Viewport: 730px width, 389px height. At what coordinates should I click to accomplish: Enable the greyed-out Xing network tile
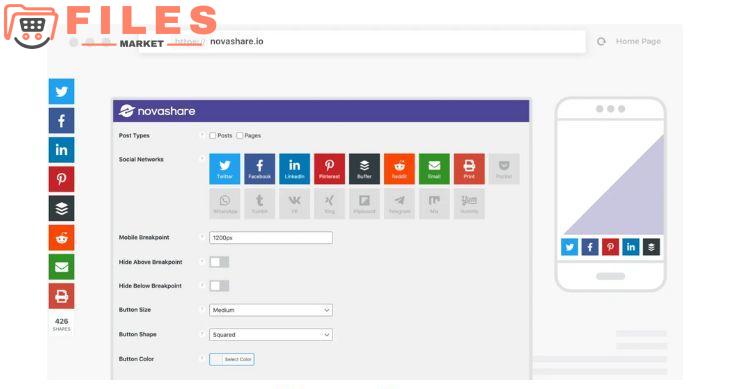click(330, 204)
